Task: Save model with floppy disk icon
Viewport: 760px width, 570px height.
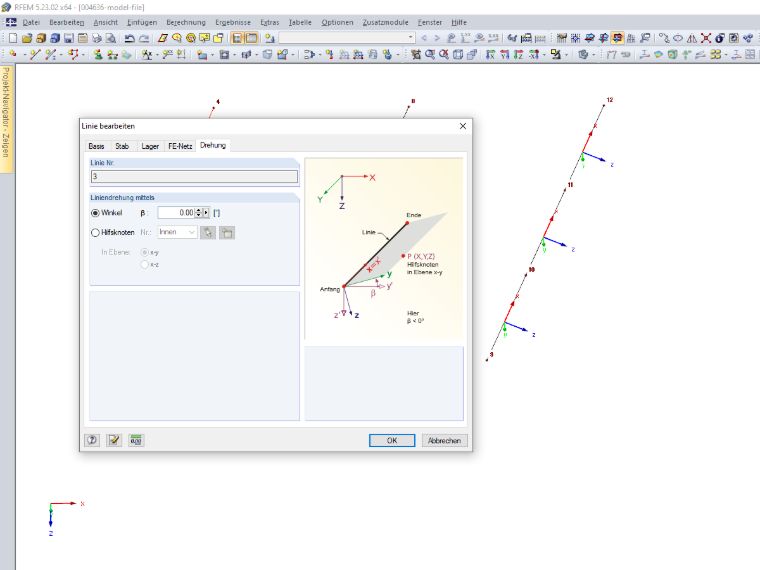Action: click(x=69, y=38)
